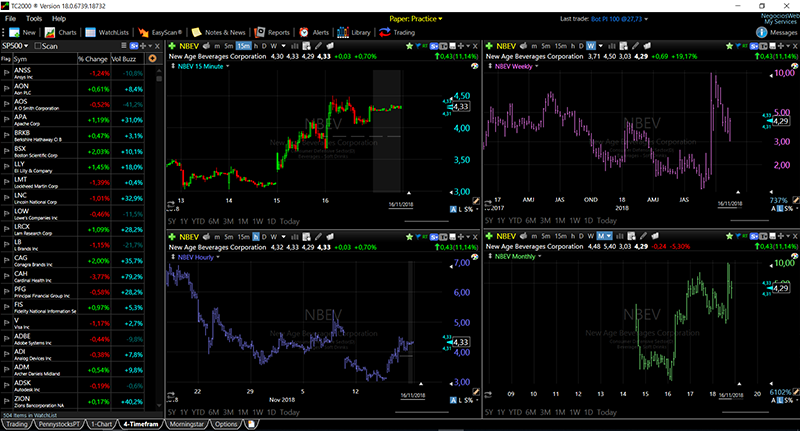Screen dimensions: 800x431
Task: Open color palette icon in 15 Minute chart
Action: (x=474, y=66)
